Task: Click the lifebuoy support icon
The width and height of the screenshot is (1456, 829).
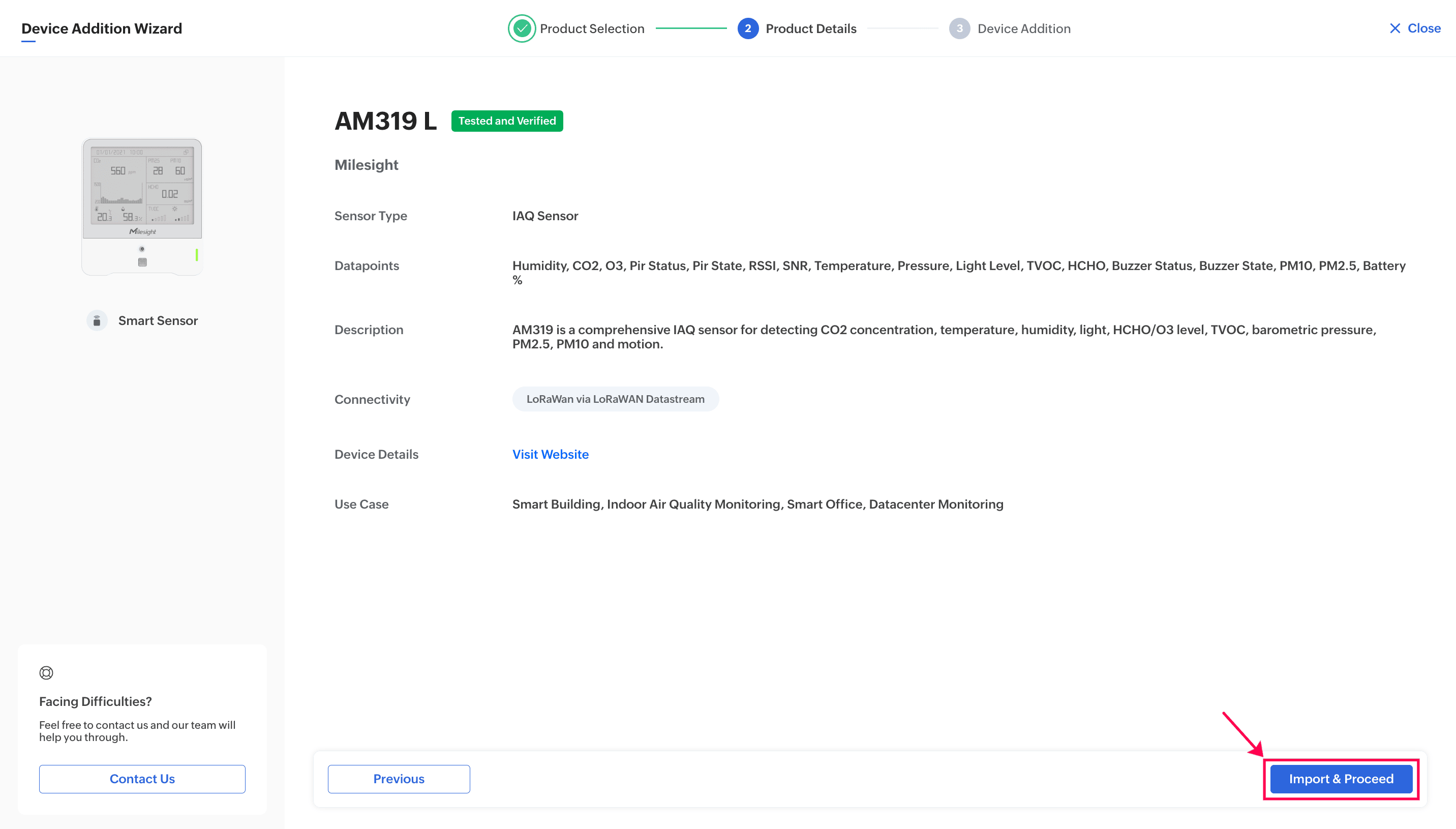Action: tap(46, 672)
